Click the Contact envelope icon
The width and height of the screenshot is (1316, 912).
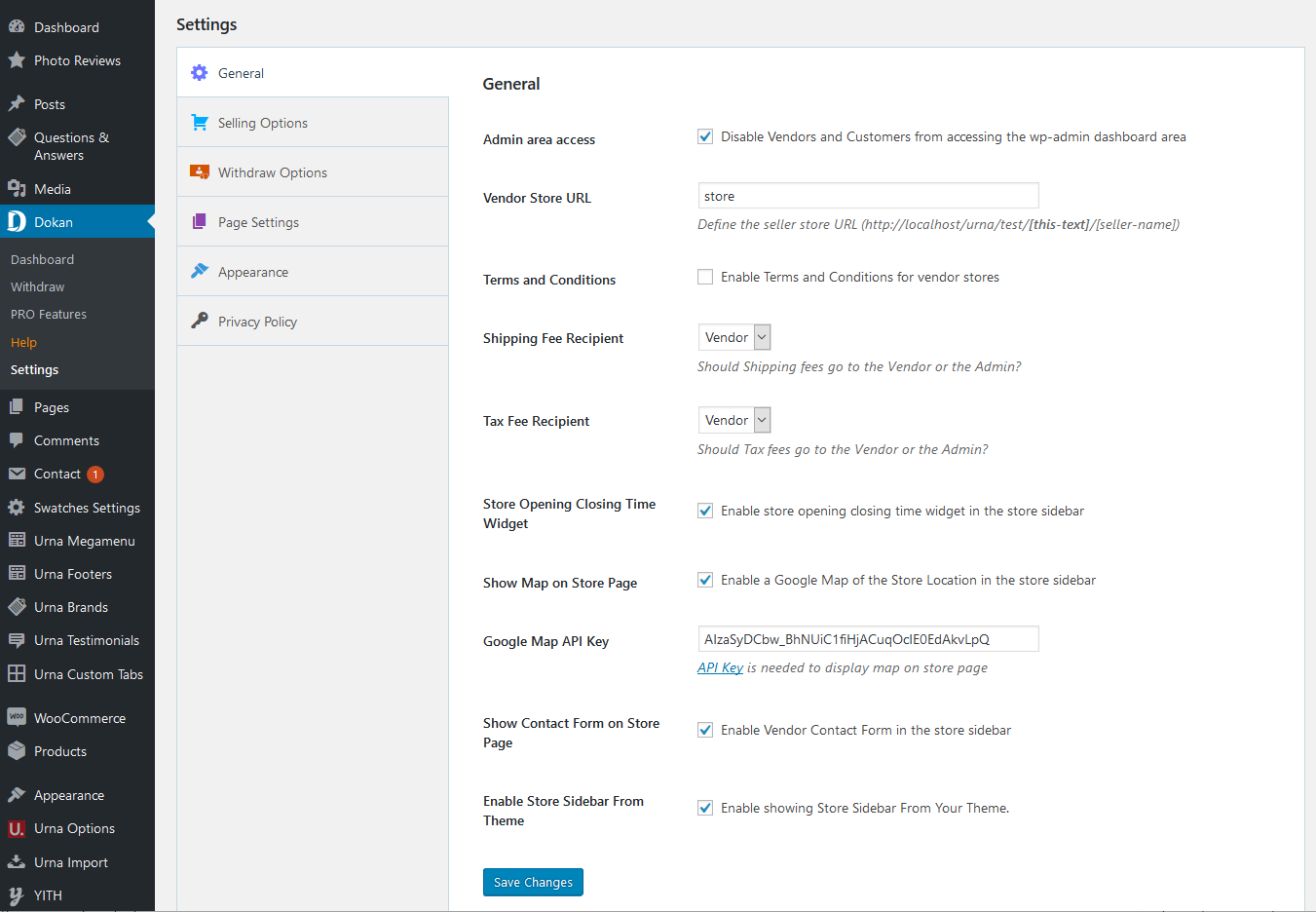coord(17,474)
